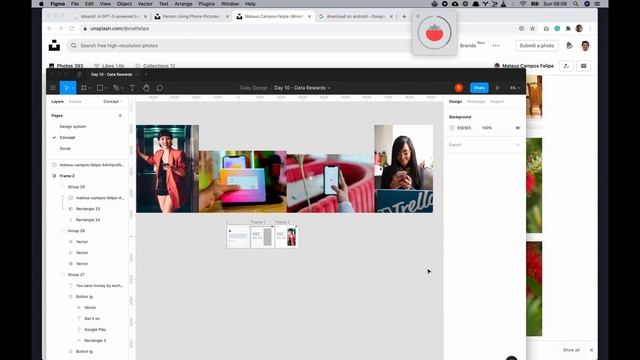Viewport: 640px width, 360px height.
Task: Click the Chrome address bar URL
Action: (120, 29)
